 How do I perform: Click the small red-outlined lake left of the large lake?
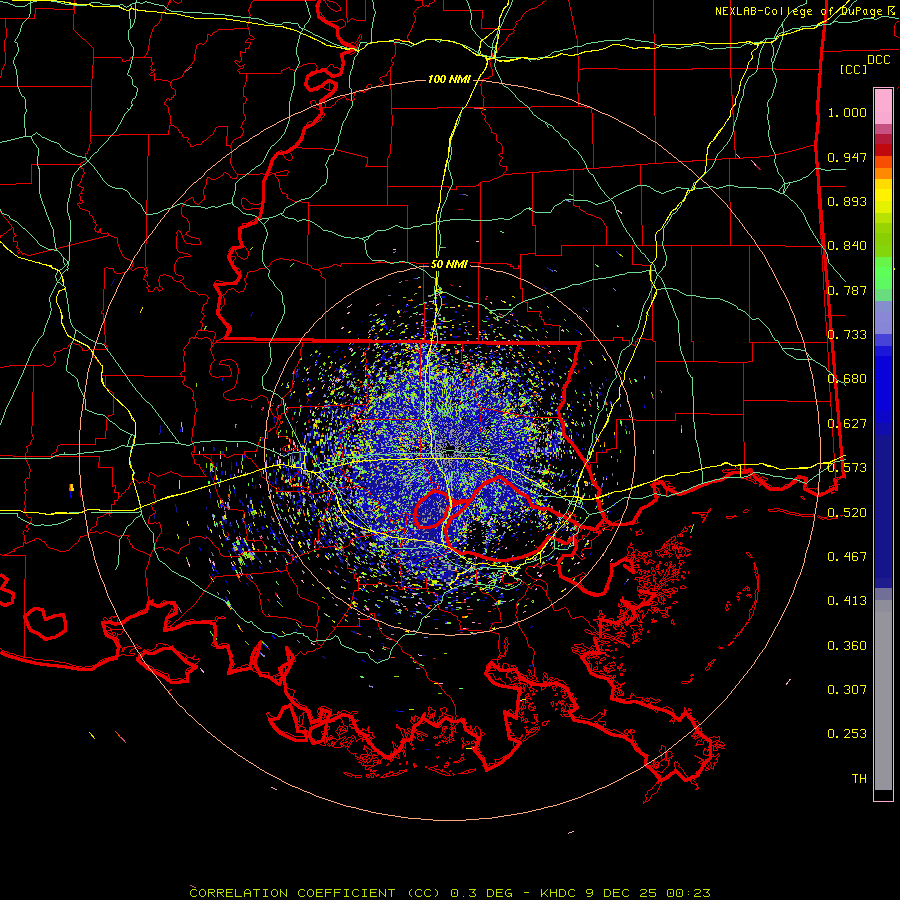click(x=431, y=509)
